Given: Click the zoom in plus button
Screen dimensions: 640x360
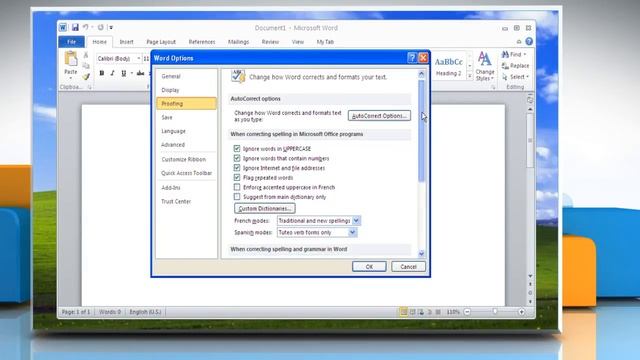Looking at the screenshot, I should (x=521, y=312).
